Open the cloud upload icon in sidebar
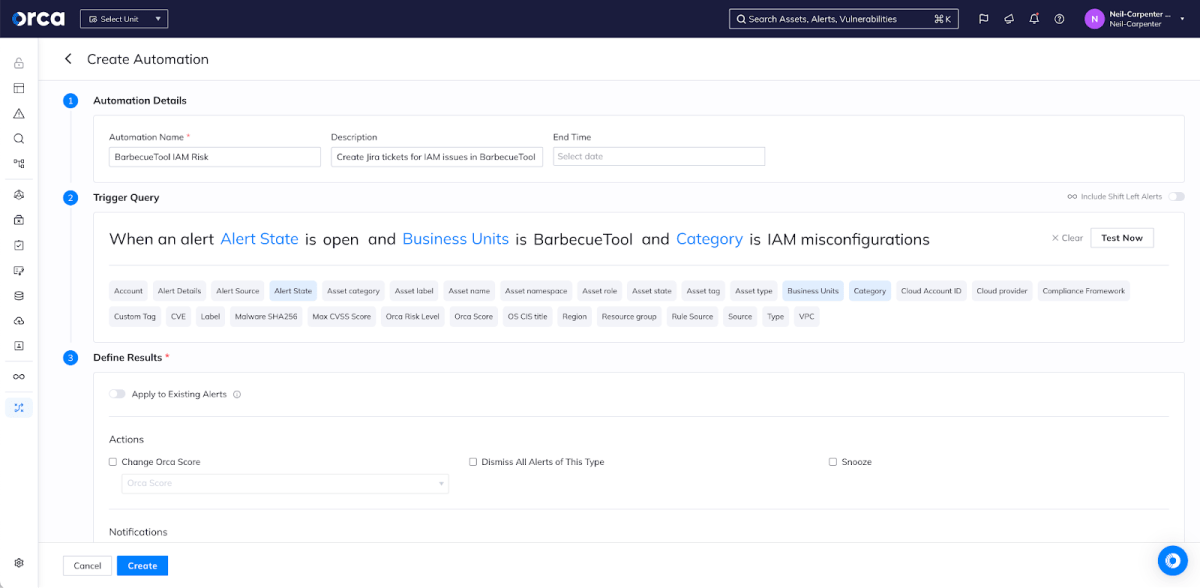The height and width of the screenshot is (588, 1200). tap(19, 321)
